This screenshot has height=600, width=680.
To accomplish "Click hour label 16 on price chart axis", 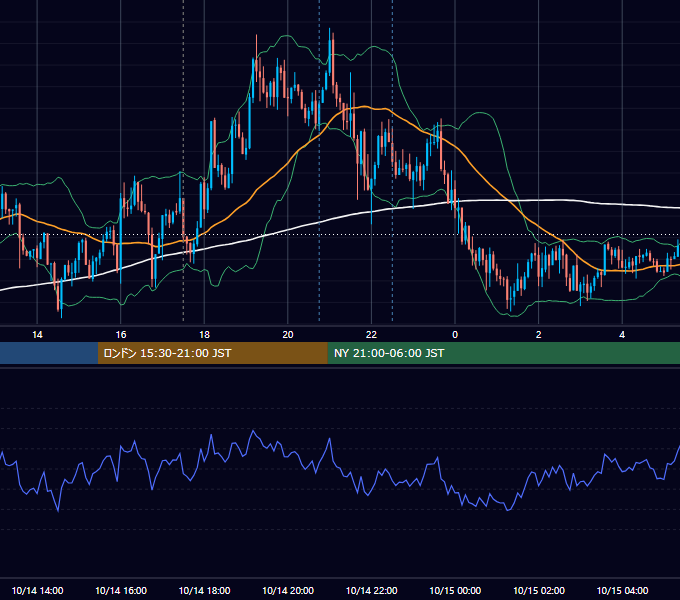I will pos(121,335).
